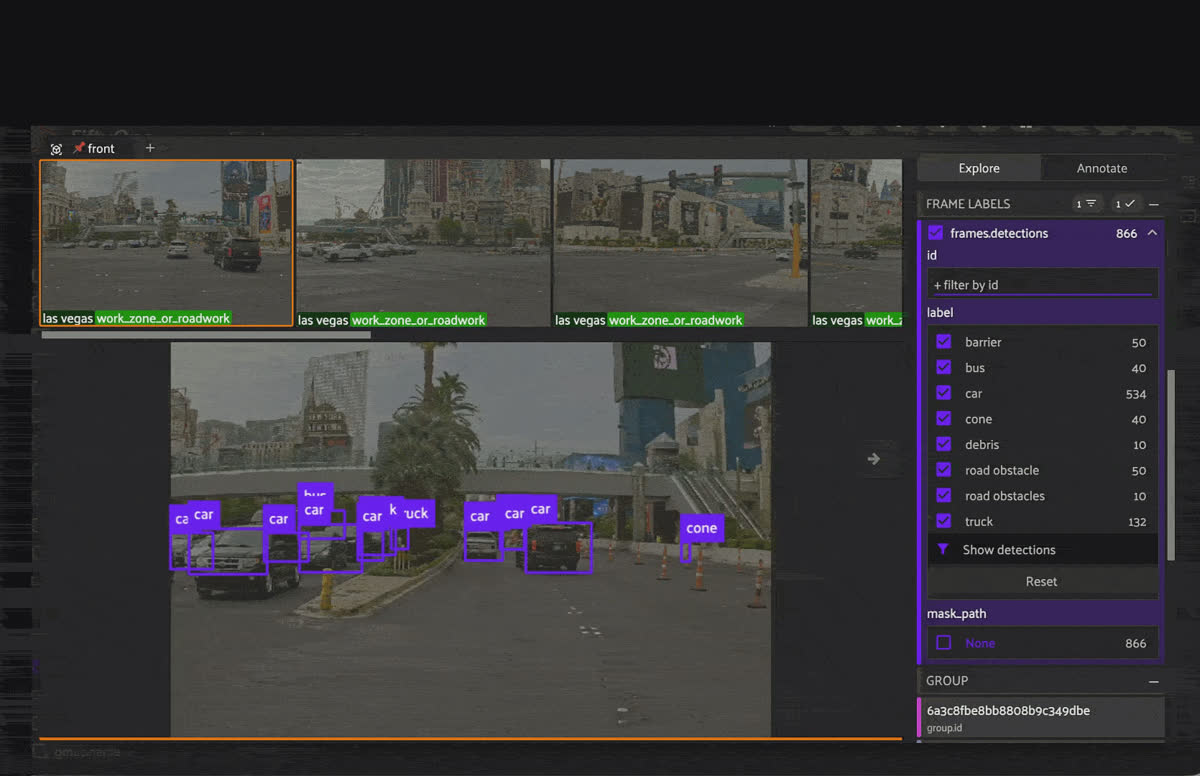Click the GROUP heading text
The image size is (1200, 776).
coord(947,681)
